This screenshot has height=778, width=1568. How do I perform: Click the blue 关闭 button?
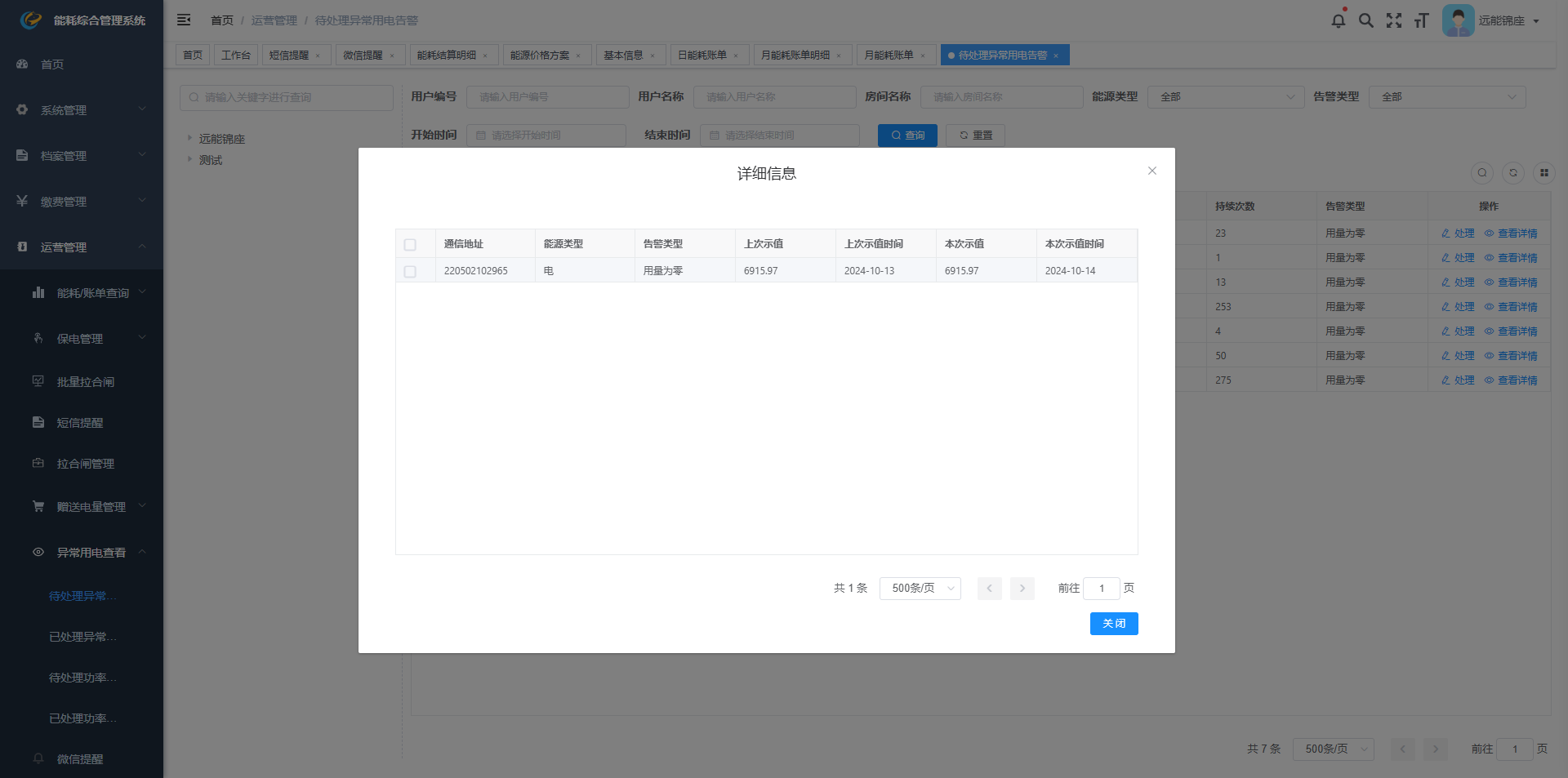[1113, 624]
